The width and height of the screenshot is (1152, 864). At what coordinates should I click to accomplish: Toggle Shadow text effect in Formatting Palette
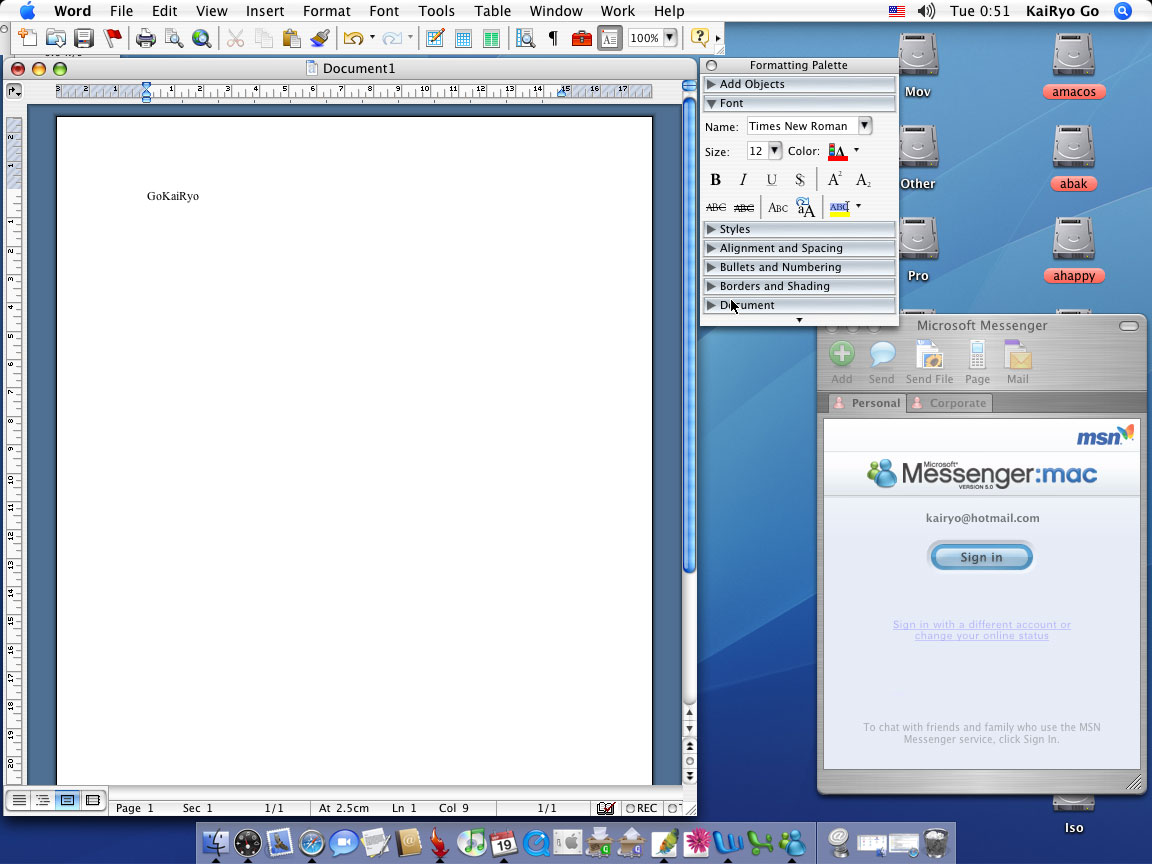[799, 180]
